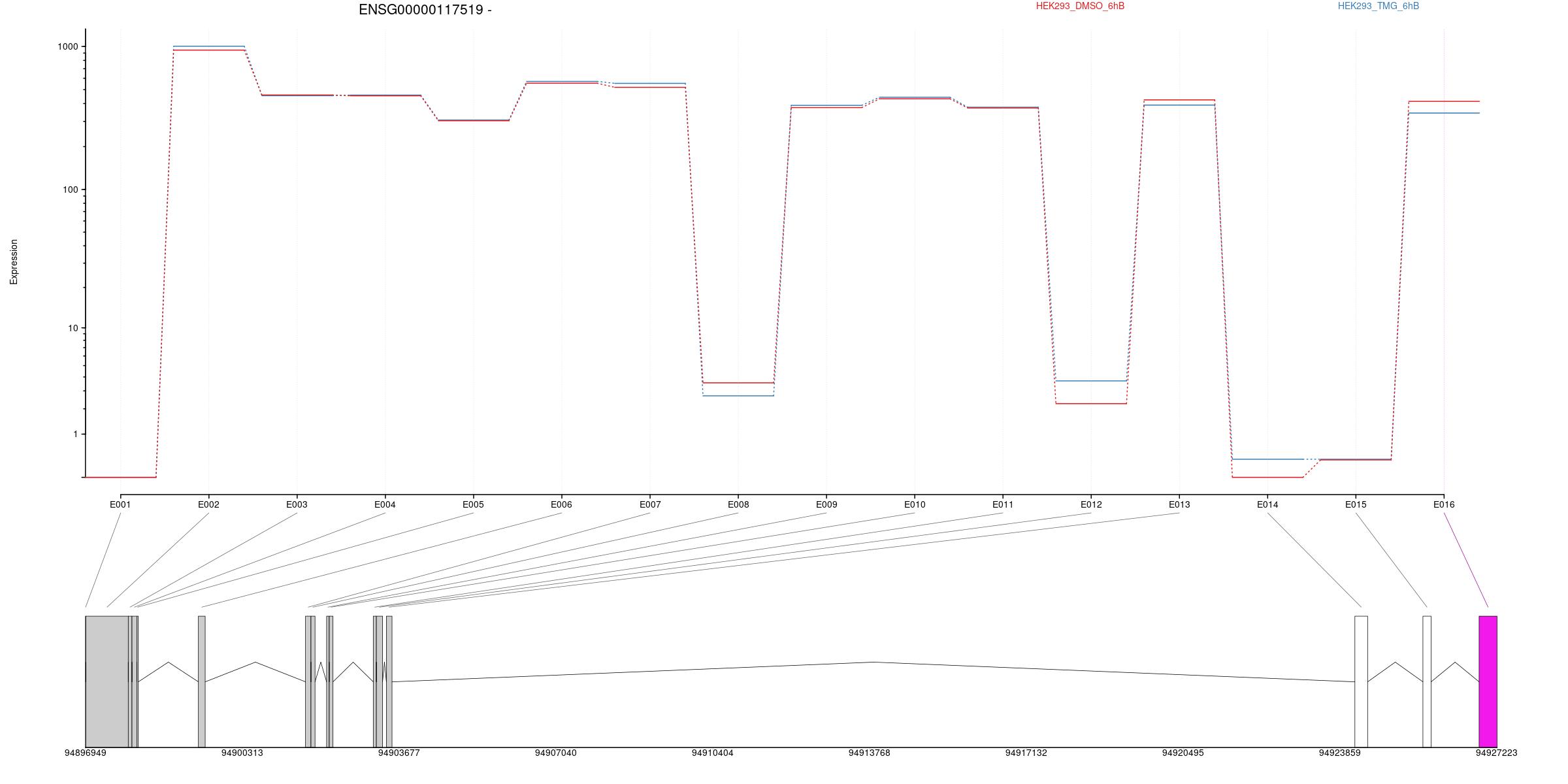The height and width of the screenshot is (784, 1568).
Task: Click genomic coordinate 94927223
Action: (1496, 753)
